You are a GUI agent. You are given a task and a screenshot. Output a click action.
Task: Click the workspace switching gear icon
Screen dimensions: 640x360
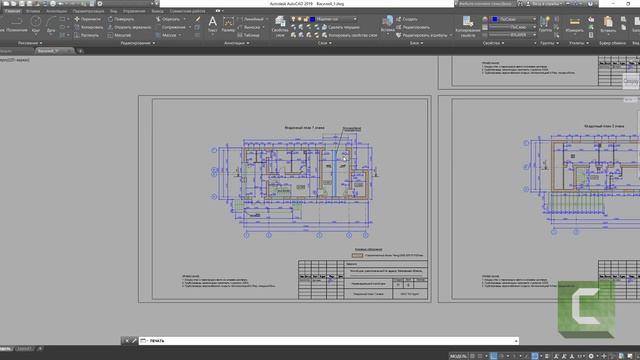coord(591,356)
